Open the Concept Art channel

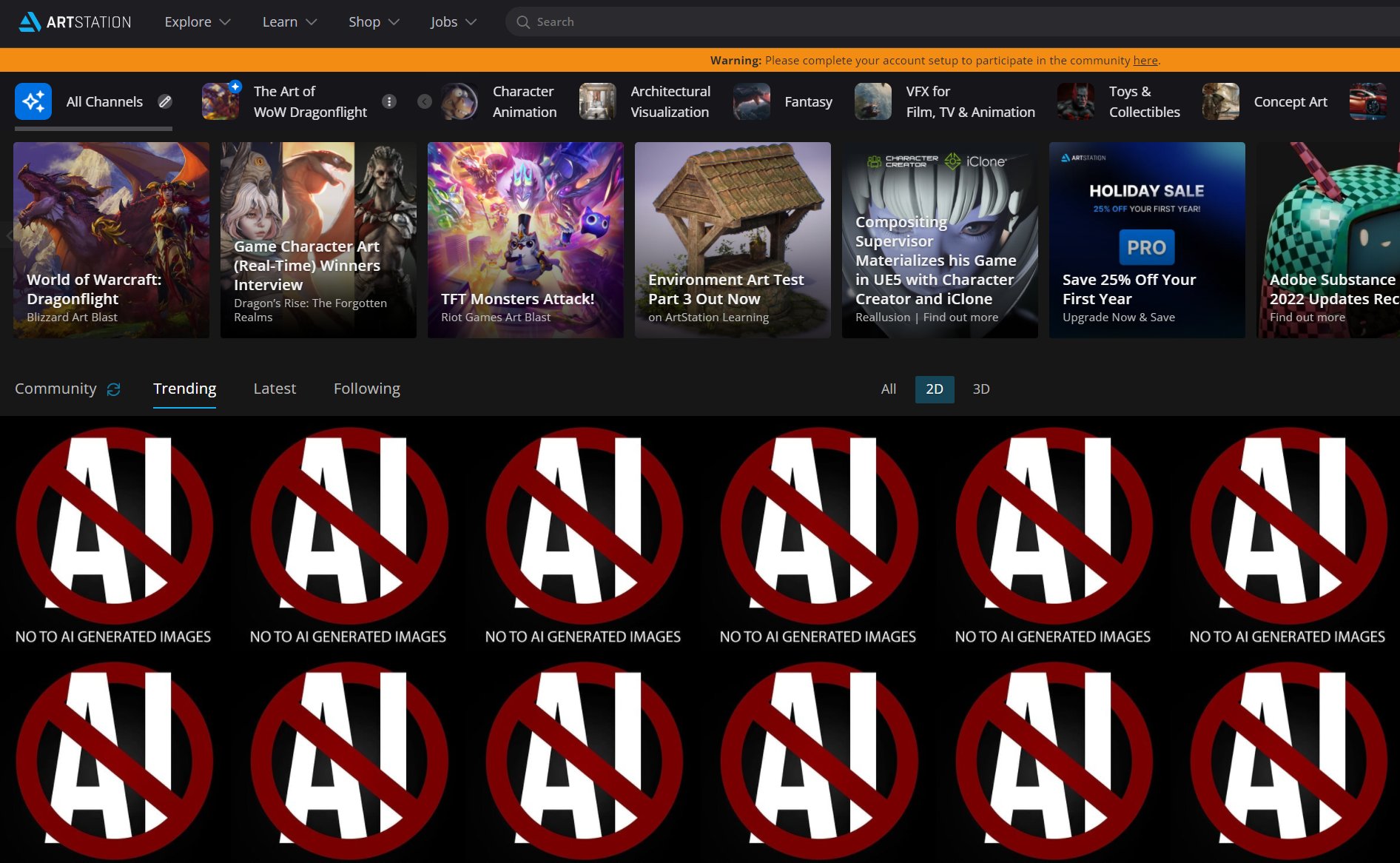click(1290, 101)
